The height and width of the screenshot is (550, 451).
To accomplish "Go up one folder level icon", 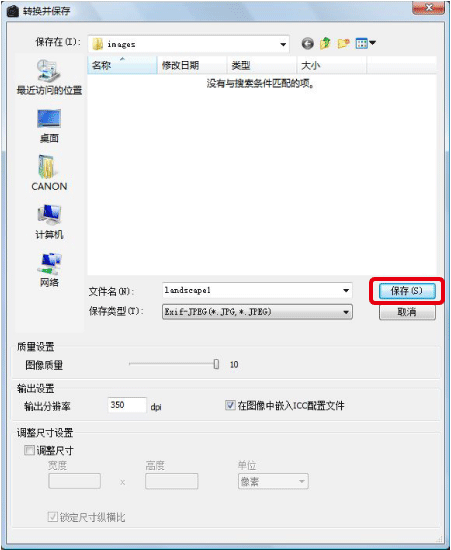I will click(325, 43).
